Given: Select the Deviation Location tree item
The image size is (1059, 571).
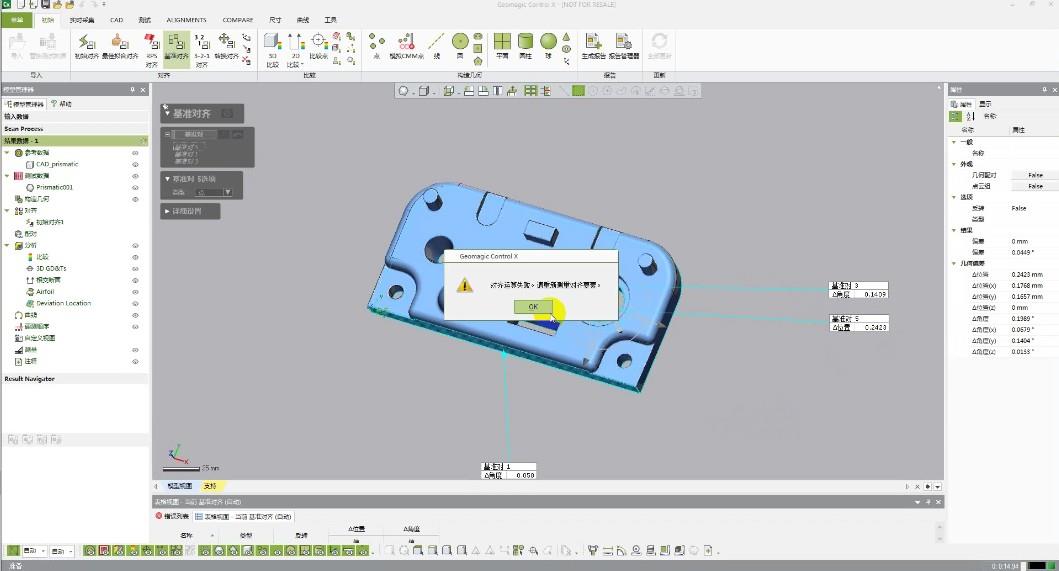Looking at the screenshot, I should coord(63,303).
